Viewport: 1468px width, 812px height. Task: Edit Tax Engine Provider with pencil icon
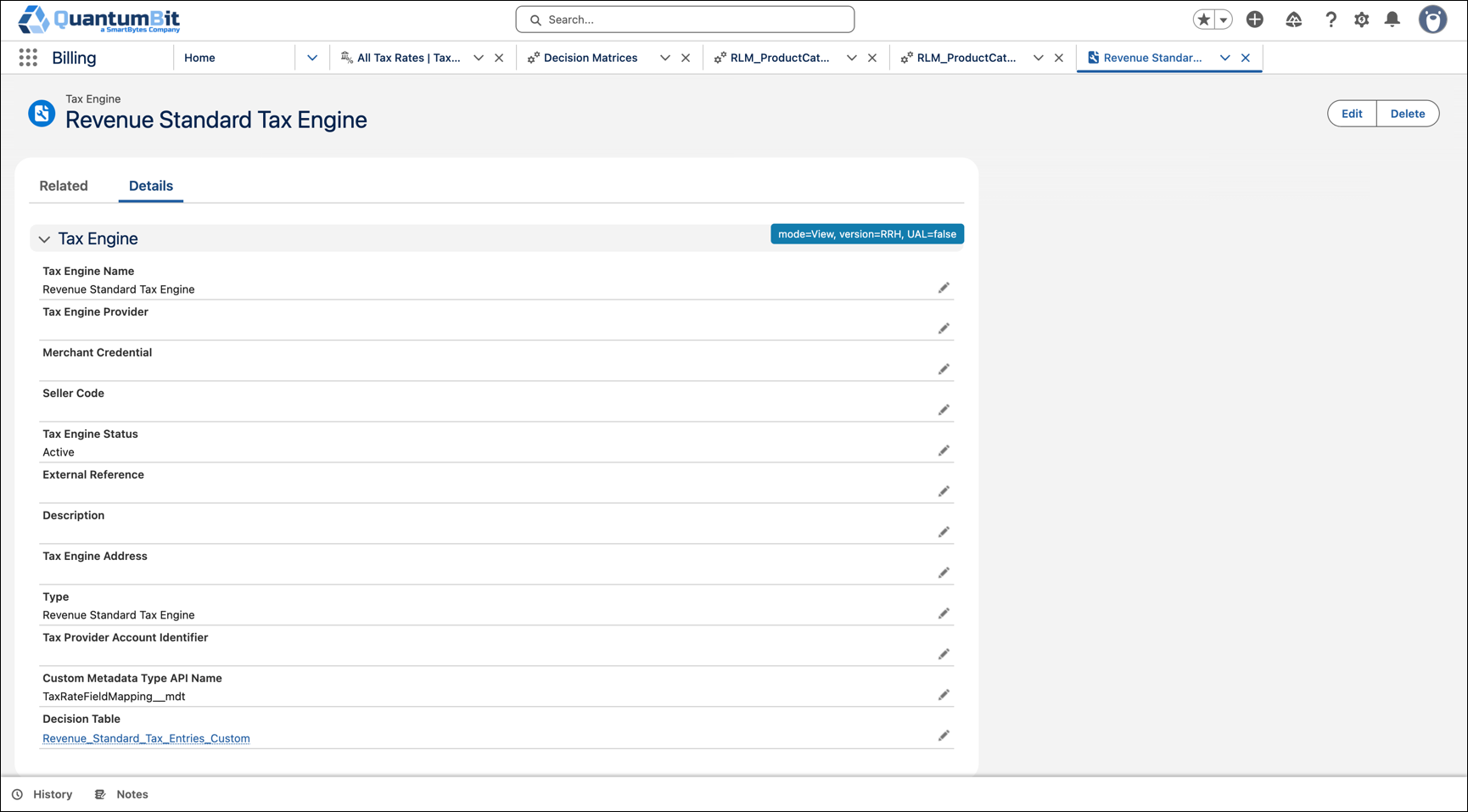[x=944, y=328]
